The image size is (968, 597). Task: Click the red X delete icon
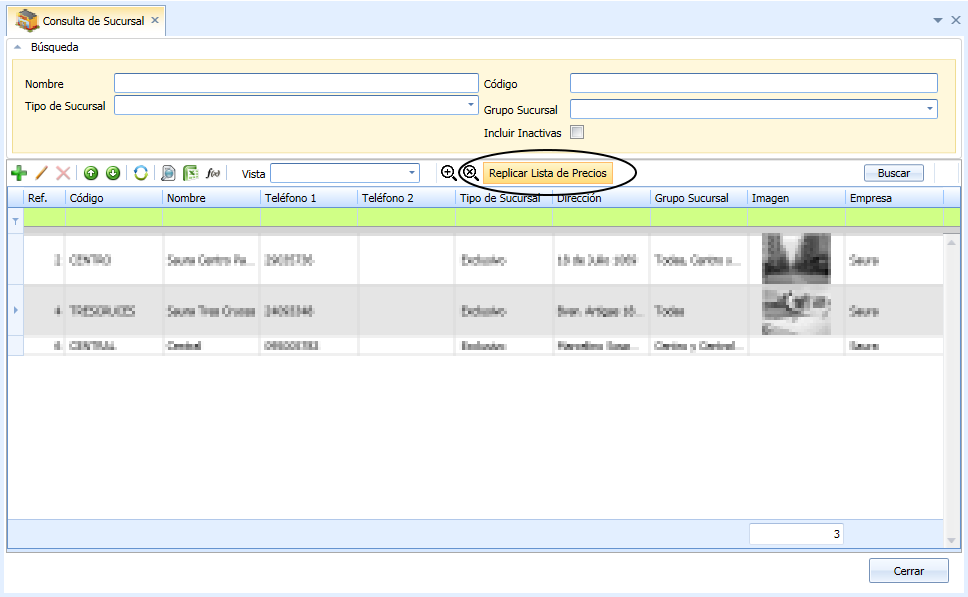point(63,173)
